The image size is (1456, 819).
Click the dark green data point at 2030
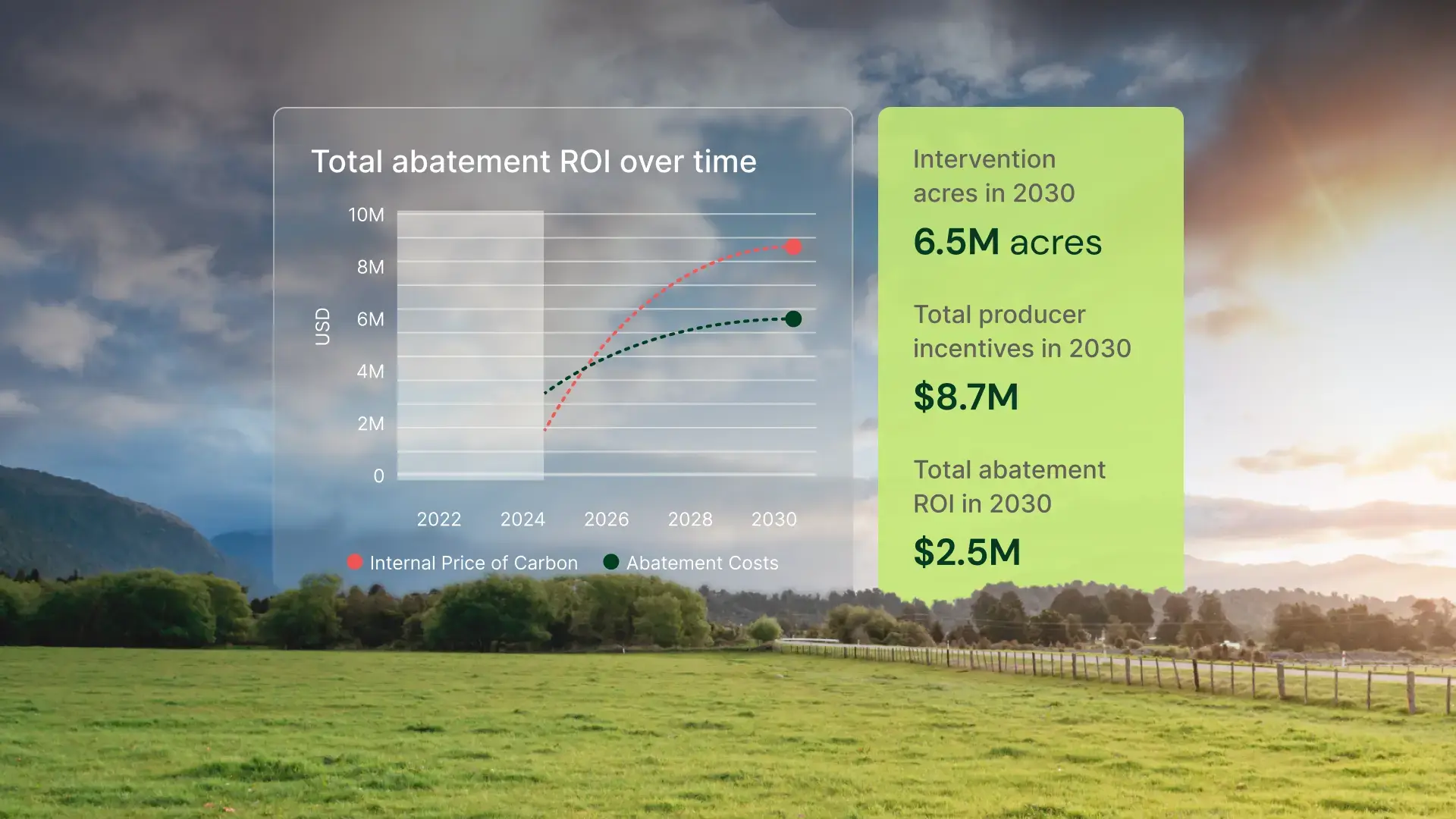point(793,319)
